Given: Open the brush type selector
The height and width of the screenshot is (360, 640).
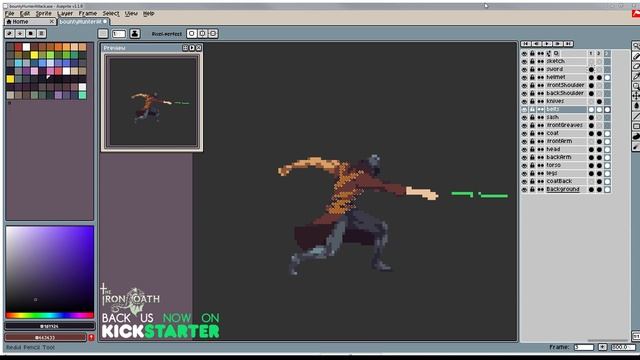Looking at the screenshot, I should pyautogui.click(x=103, y=33).
